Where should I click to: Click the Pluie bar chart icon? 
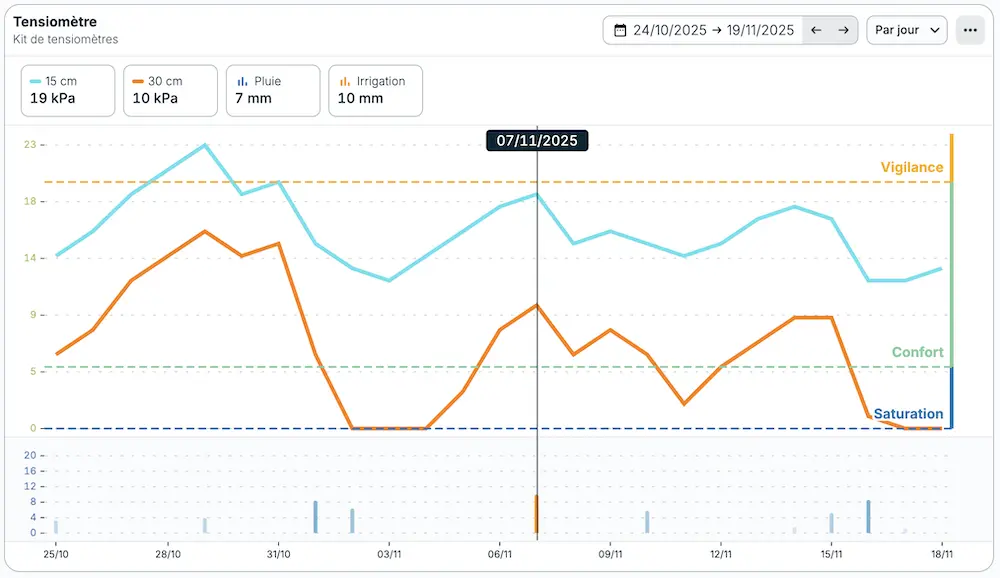coord(242,81)
